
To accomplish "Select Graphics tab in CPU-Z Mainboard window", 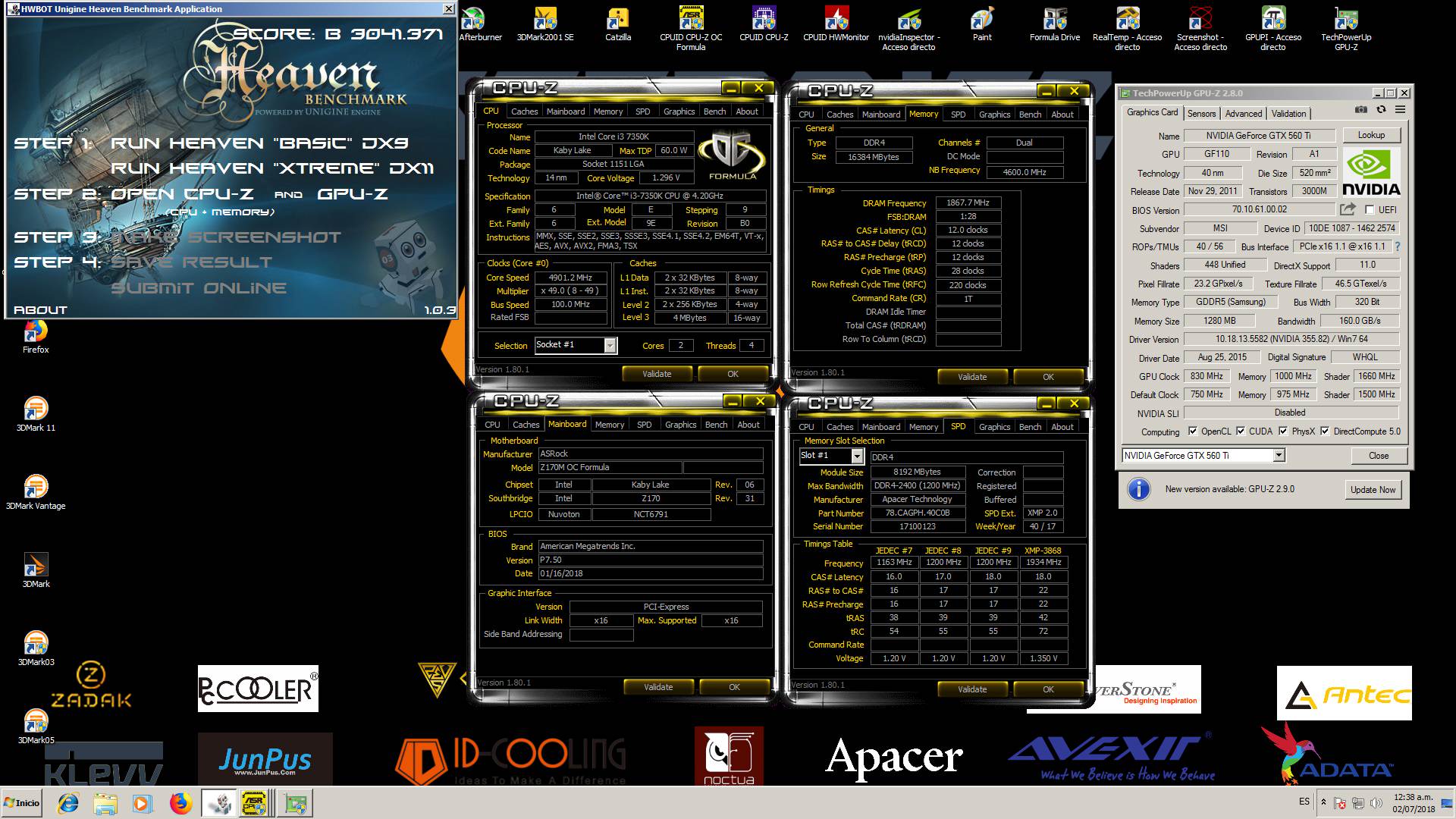I will tap(680, 425).
